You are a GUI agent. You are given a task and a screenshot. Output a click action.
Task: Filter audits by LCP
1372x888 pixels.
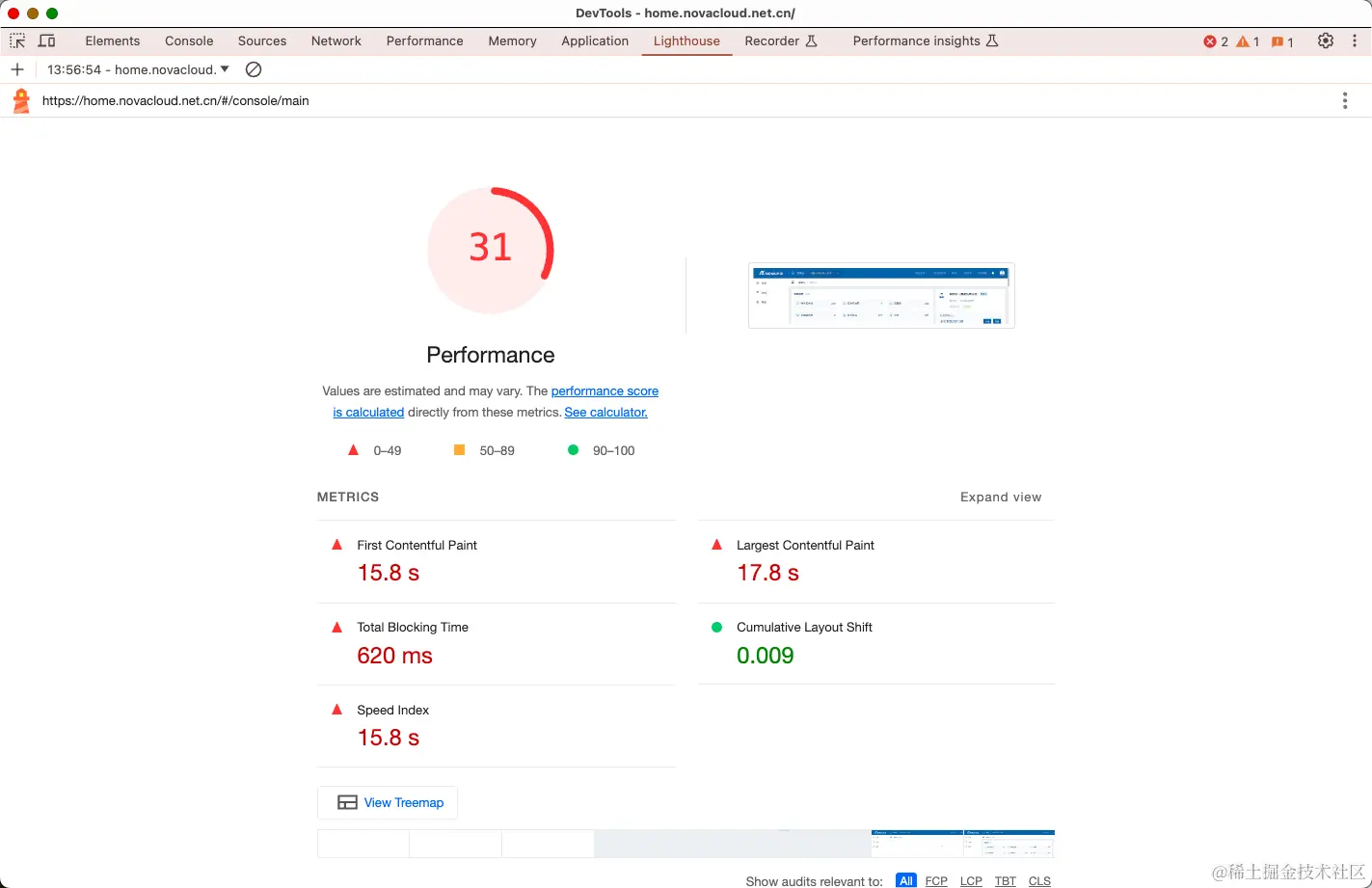pyautogui.click(x=971, y=881)
